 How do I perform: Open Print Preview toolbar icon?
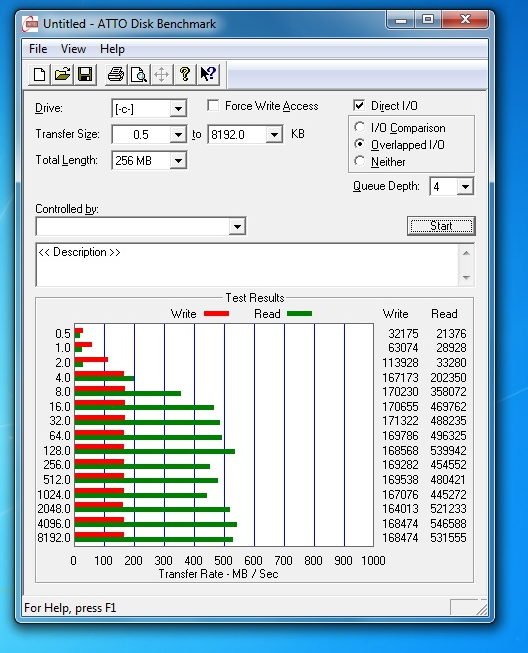(139, 75)
